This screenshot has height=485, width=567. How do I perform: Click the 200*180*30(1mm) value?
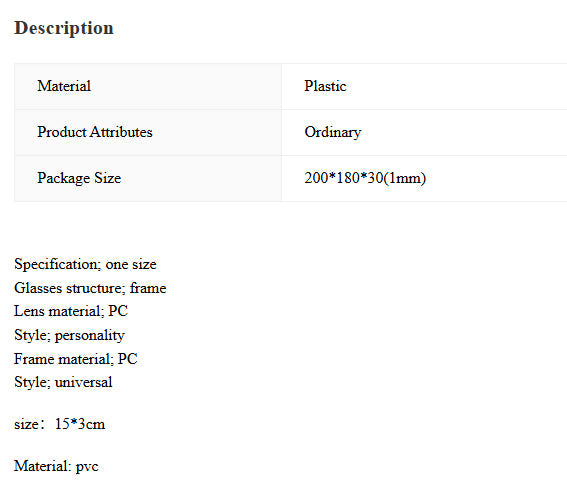point(365,178)
